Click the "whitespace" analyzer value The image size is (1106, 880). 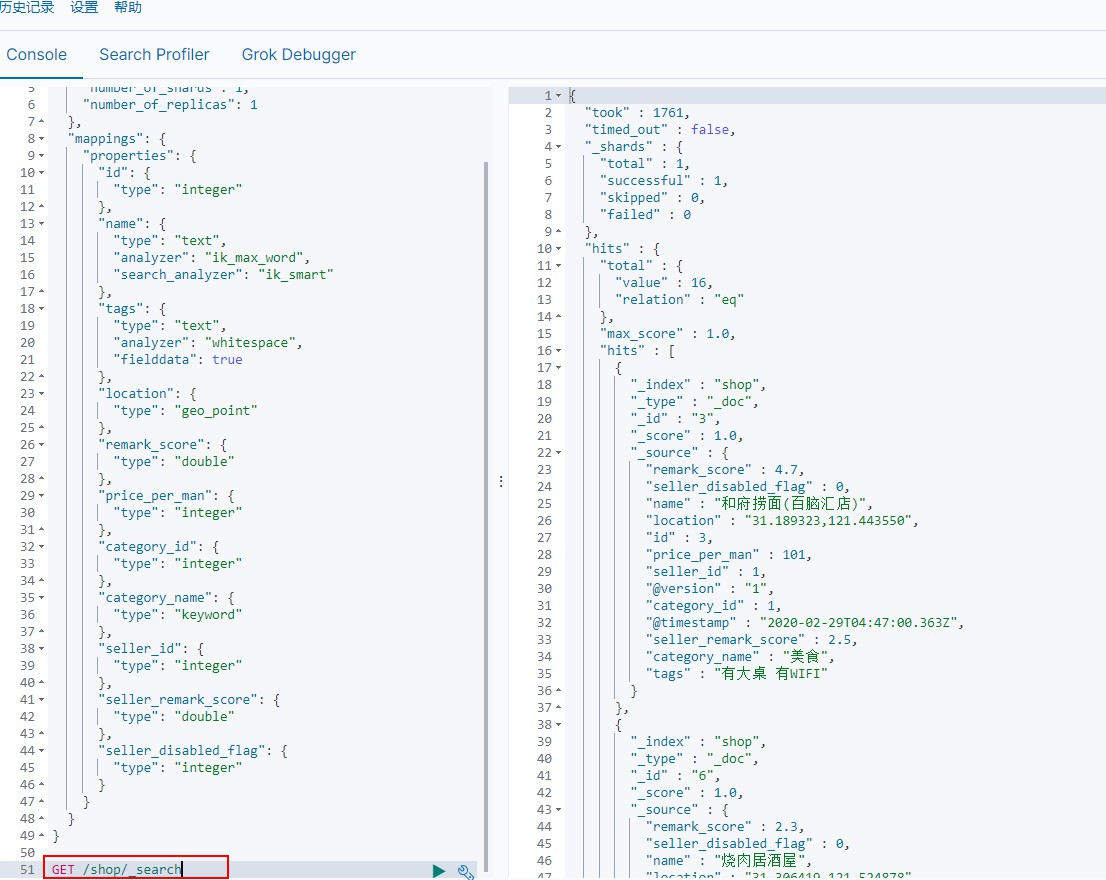250,343
